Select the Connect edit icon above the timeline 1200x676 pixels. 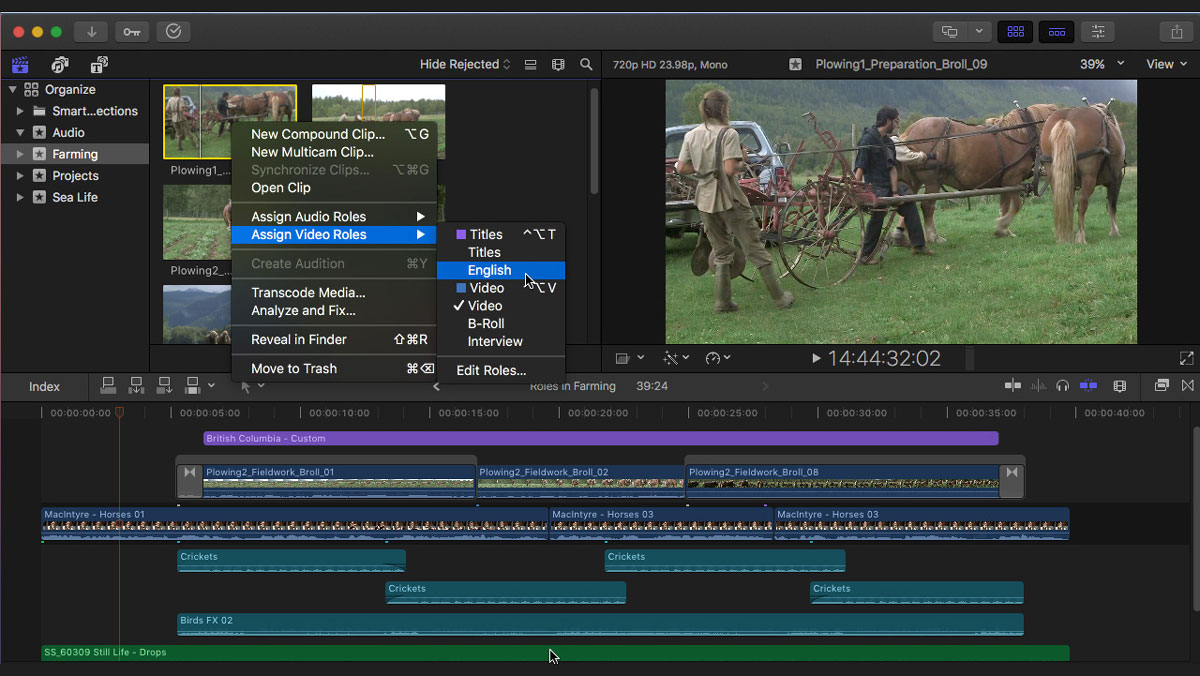click(108, 387)
